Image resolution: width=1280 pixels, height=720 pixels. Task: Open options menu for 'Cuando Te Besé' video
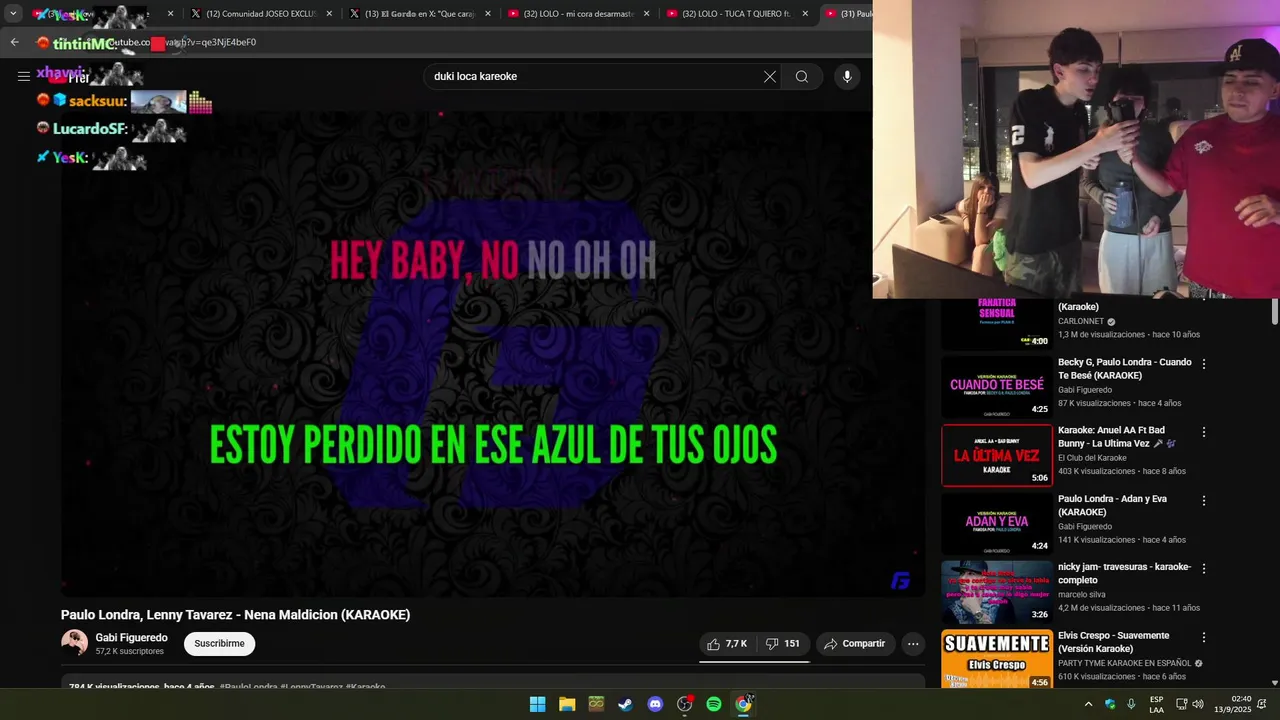click(1204, 364)
